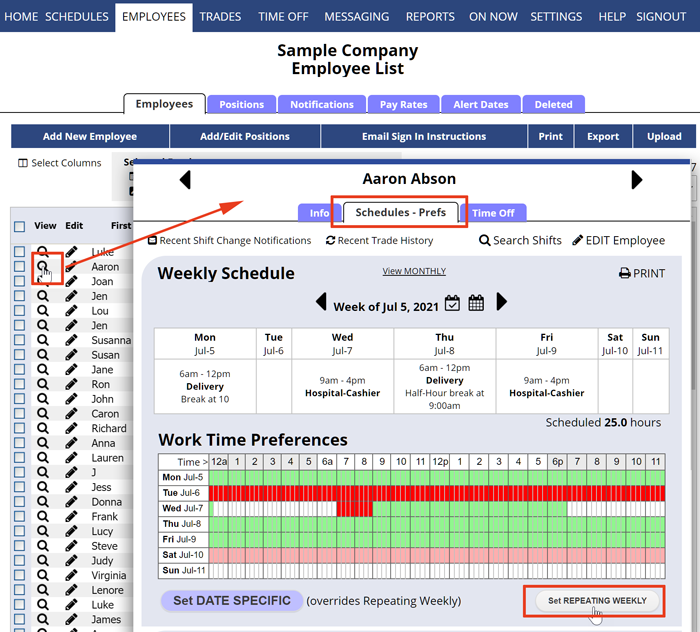Select the Schedules - Prefs tab

400,212
